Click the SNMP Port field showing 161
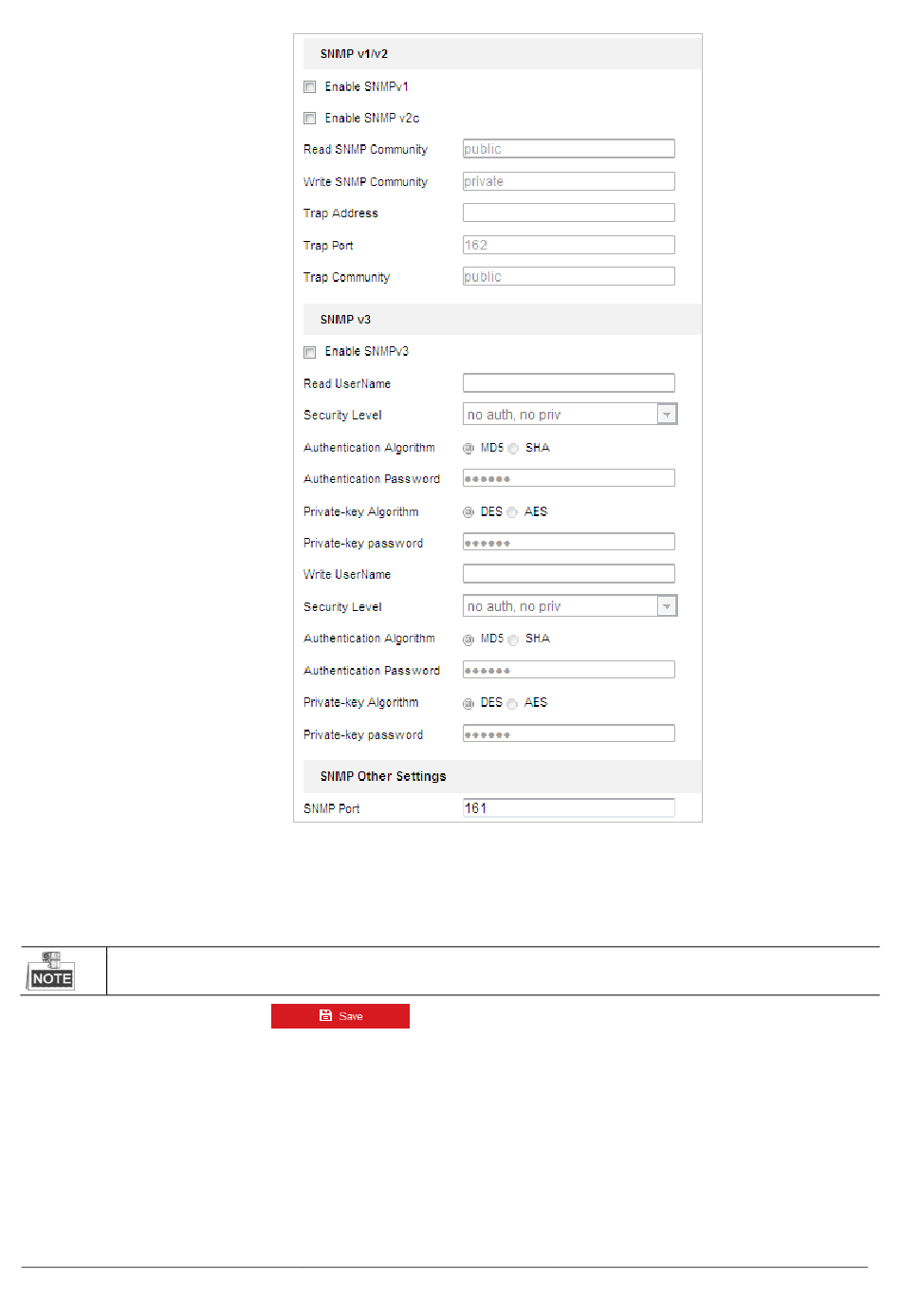Image resolution: width=901 pixels, height=1316 pixels. [569, 807]
